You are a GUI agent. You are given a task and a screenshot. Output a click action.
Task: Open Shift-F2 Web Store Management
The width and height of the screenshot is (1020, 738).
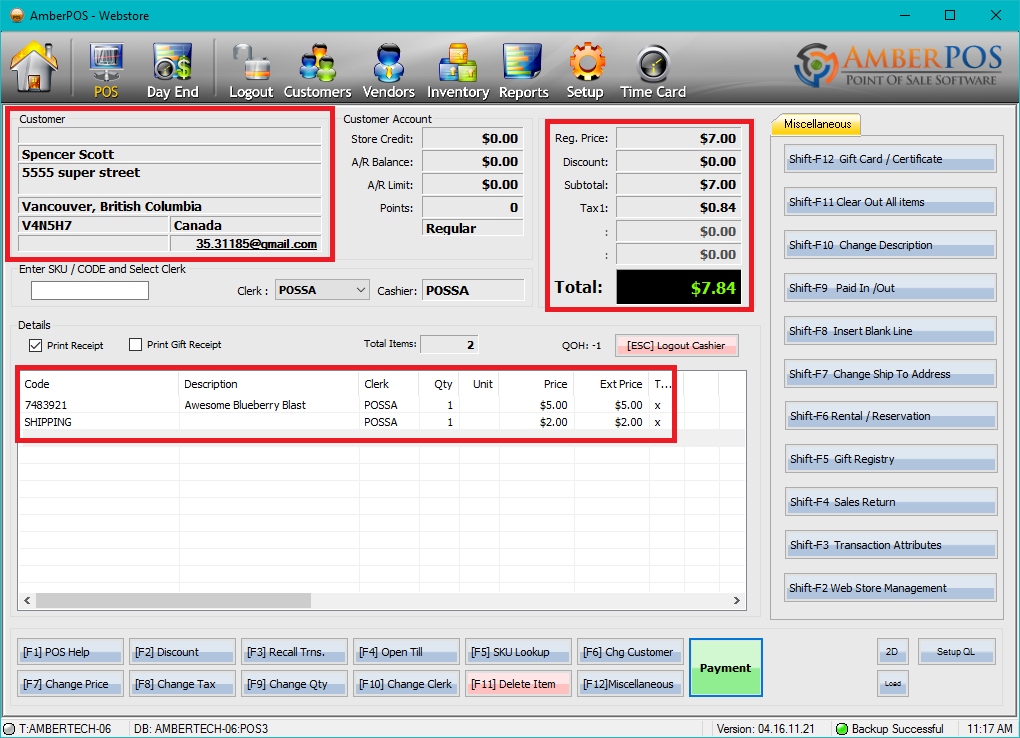pyautogui.click(x=890, y=588)
